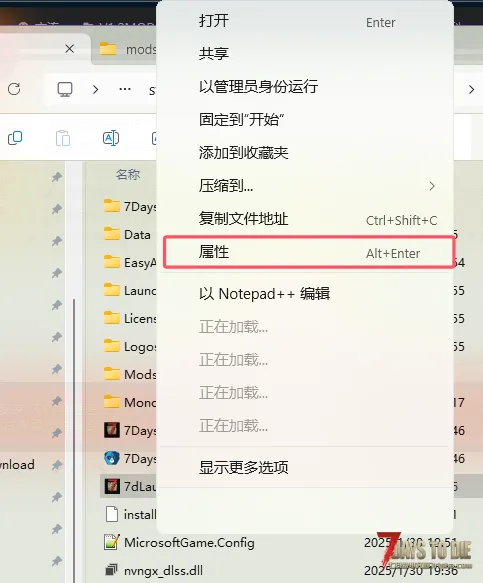The width and height of the screenshot is (483, 583).
Task: Expand the 压缩到 submenu arrow
Action: point(432,186)
